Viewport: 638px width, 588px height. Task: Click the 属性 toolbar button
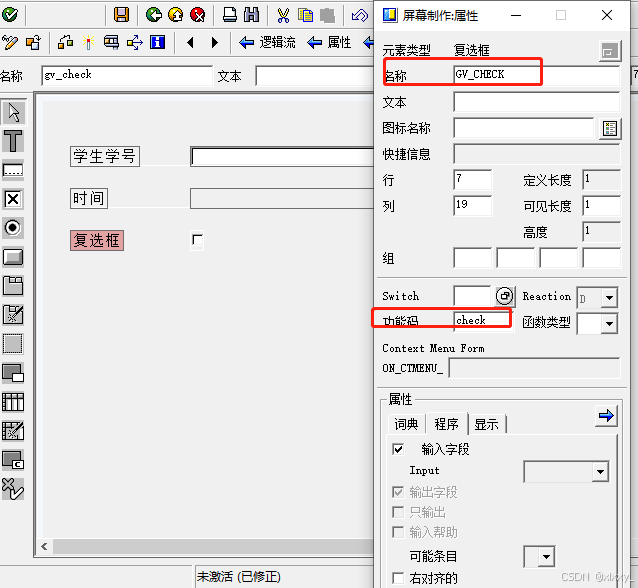pyautogui.click(x=329, y=42)
